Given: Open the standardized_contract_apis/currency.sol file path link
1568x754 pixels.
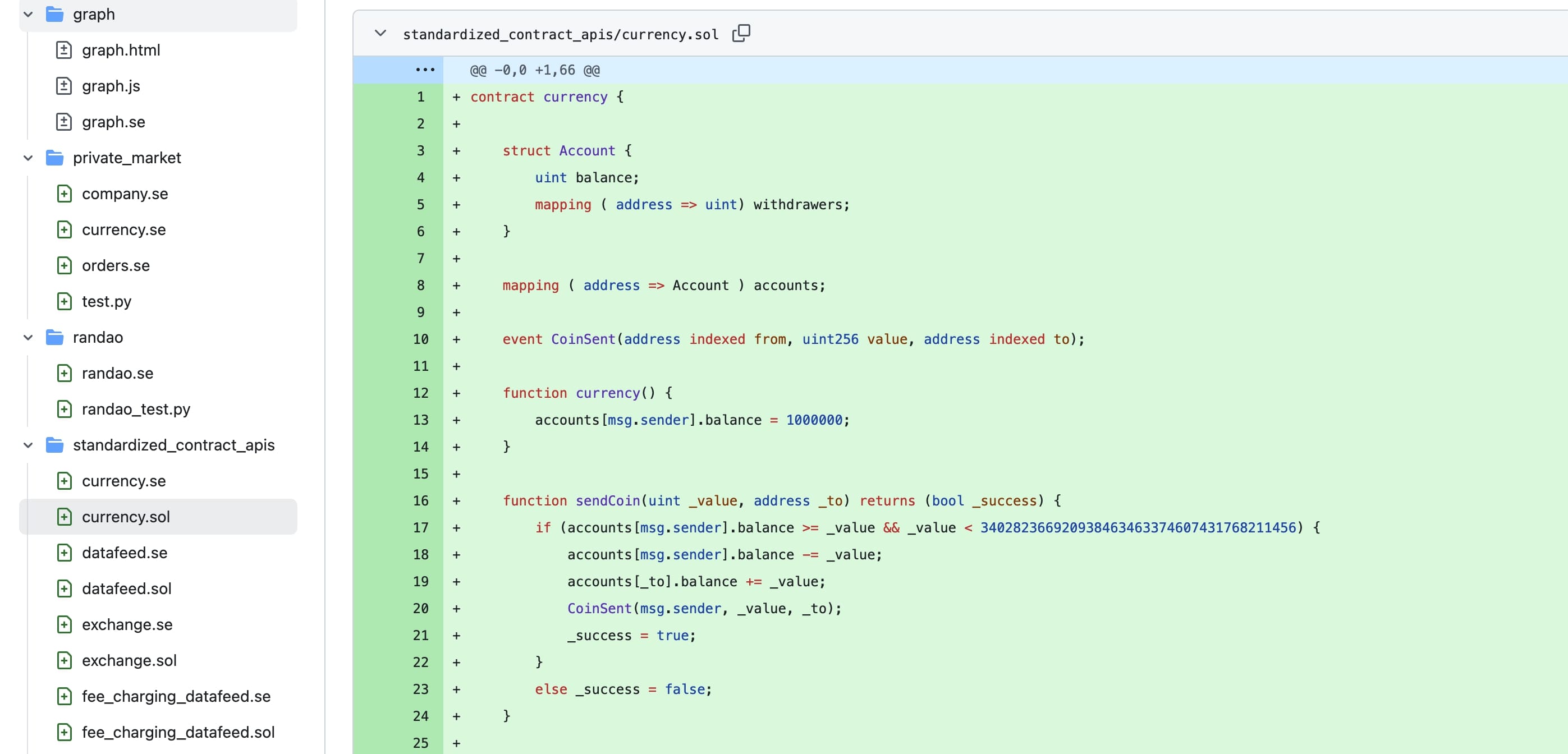Looking at the screenshot, I should click(560, 34).
